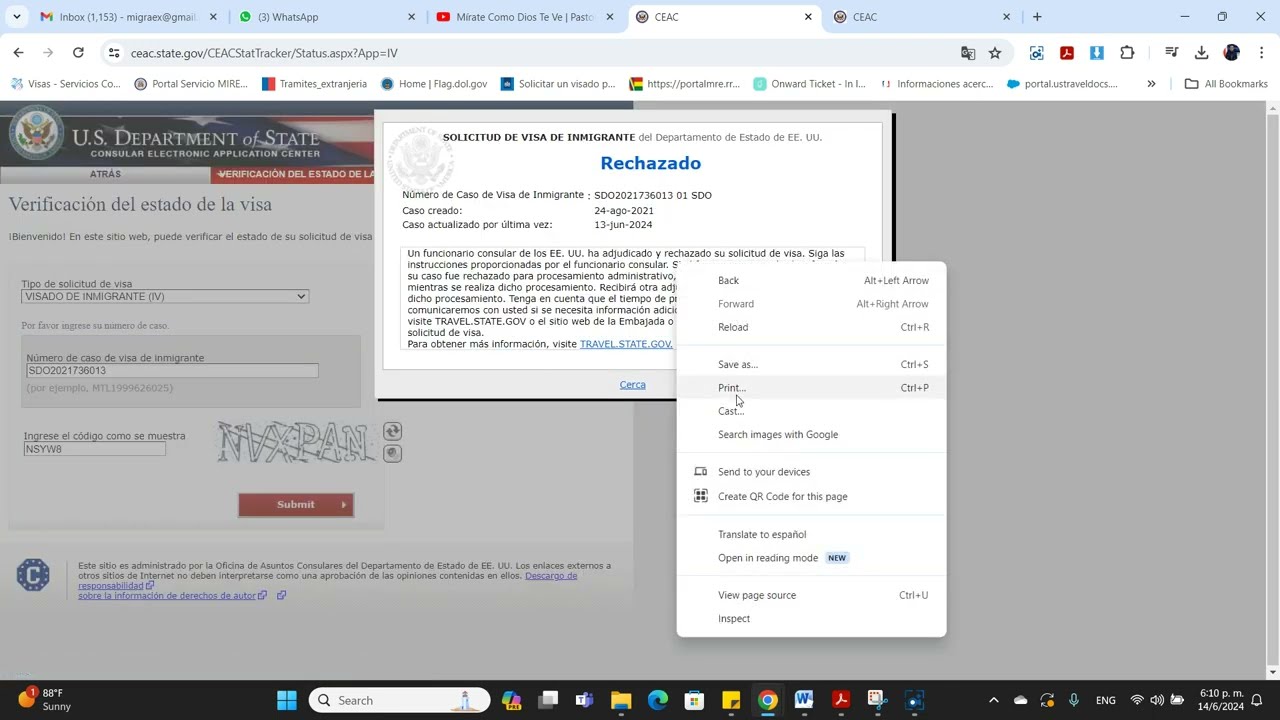Screen dimensions: 1280x720
Task: Click the blue download-arrow extension icon
Action: (x=1097, y=53)
